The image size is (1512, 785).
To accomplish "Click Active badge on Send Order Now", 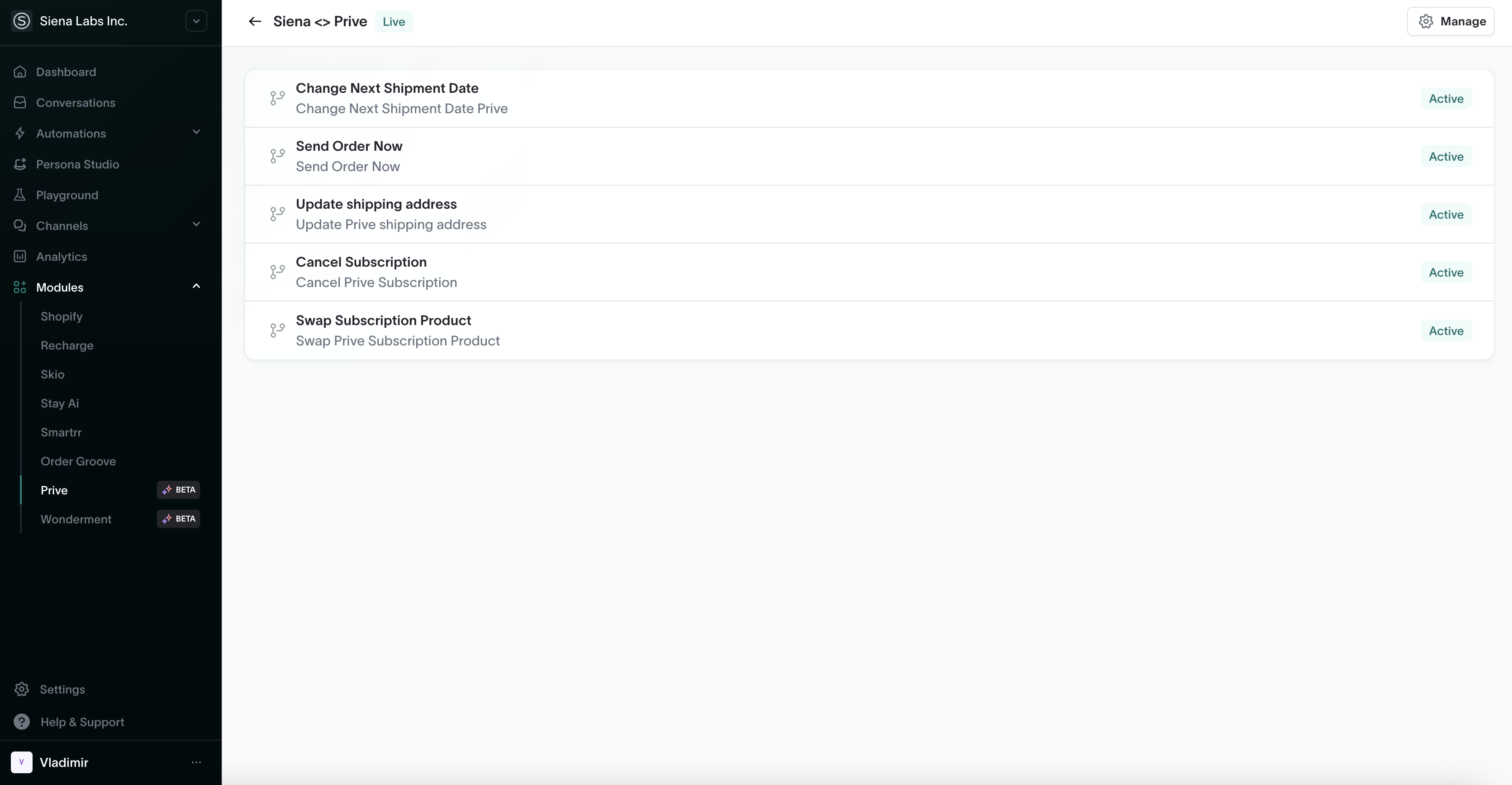I will pos(1445,157).
